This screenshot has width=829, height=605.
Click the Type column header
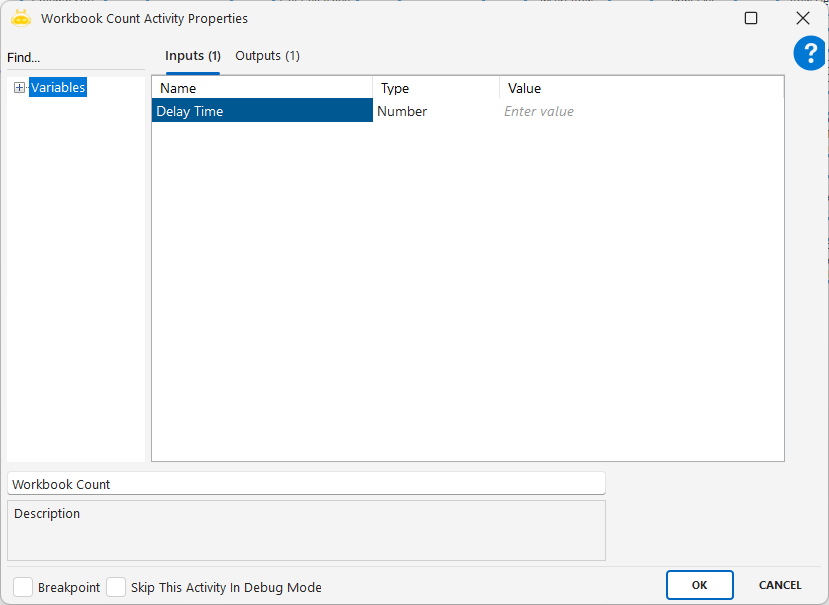pyautogui.click(x=435, y=88)
